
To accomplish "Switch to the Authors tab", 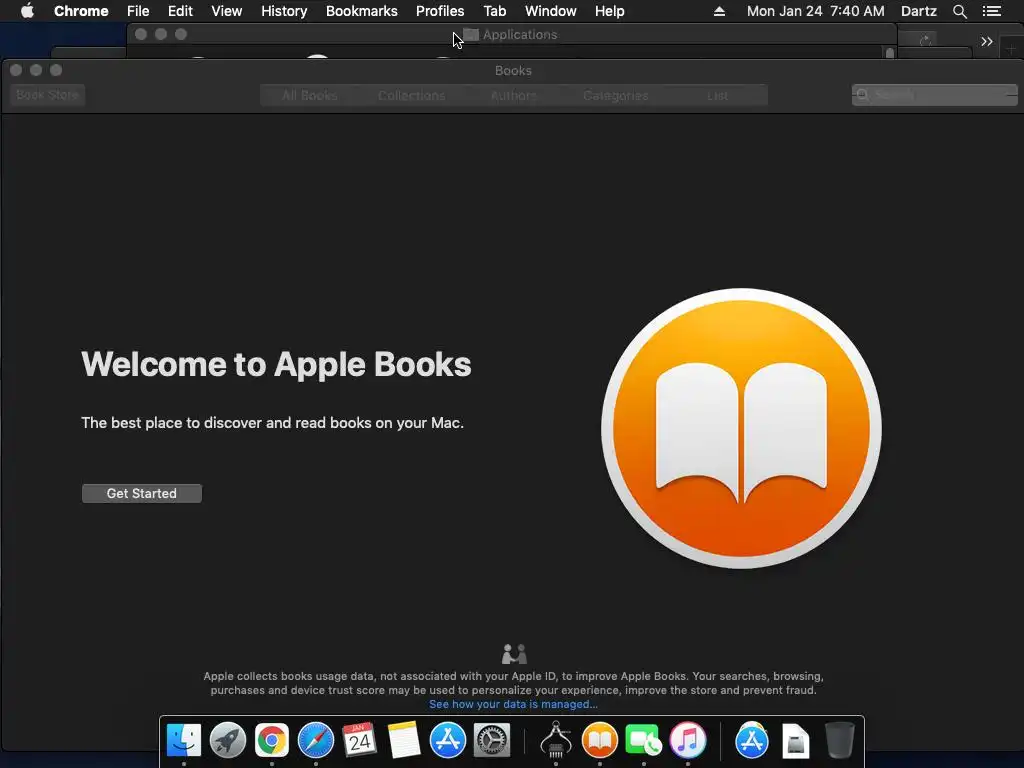I will tap(513, 95).
